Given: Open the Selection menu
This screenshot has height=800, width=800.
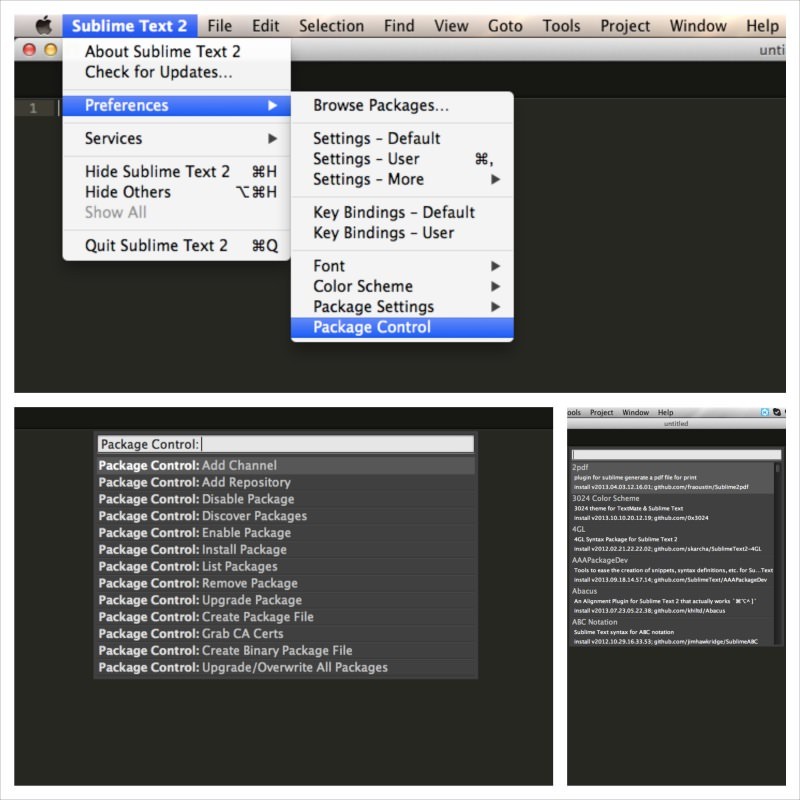Looking at the screenshot, I should coord(332,26).
